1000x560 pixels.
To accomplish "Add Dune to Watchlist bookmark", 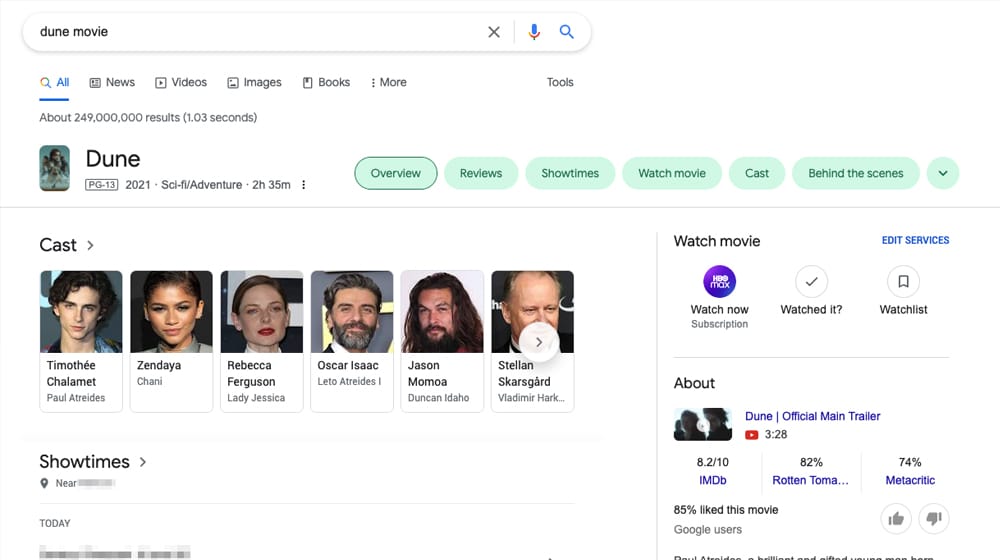I will click(903, 281).
